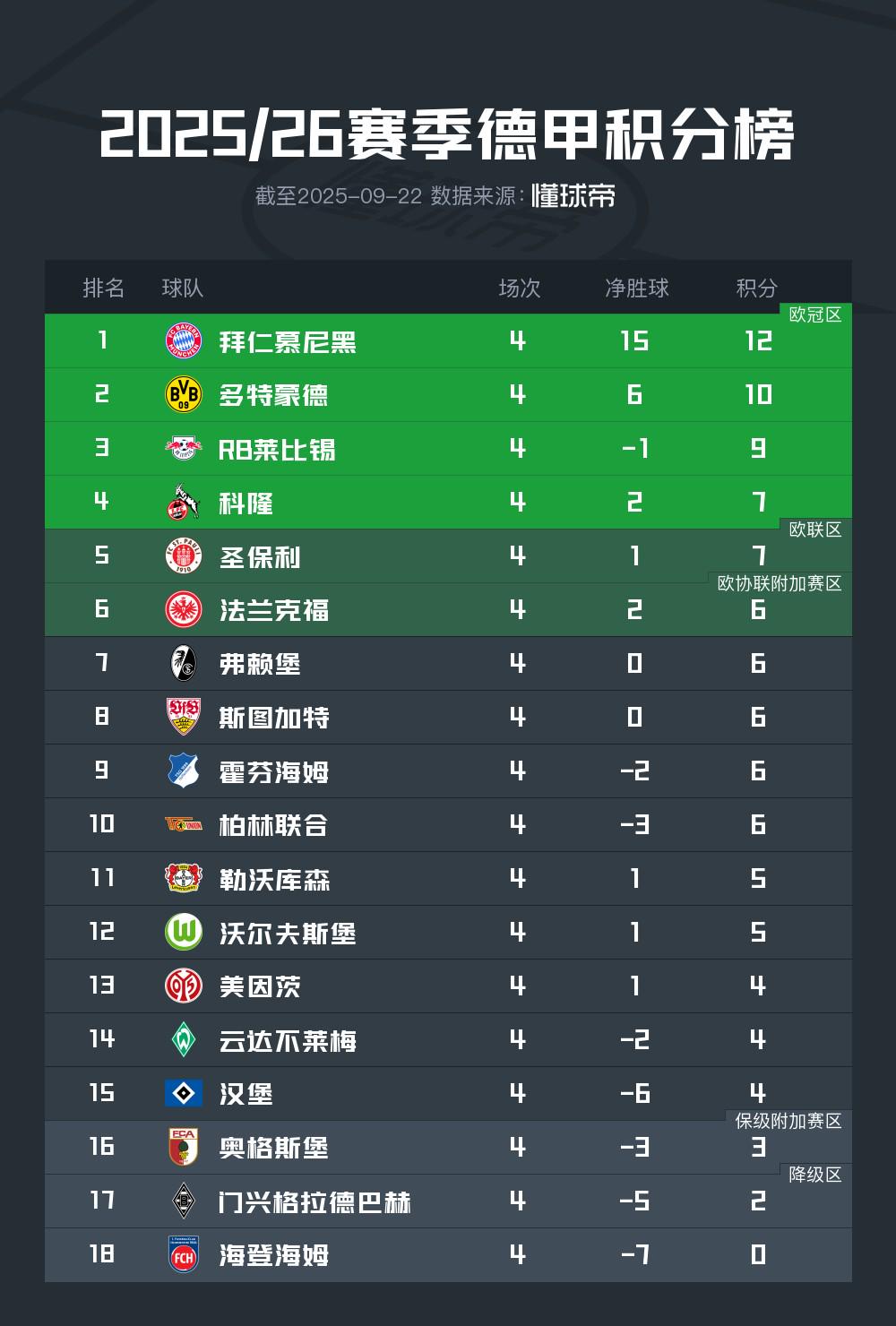
Task: Open the St. Pauli club badge
Action: (184, 556)
